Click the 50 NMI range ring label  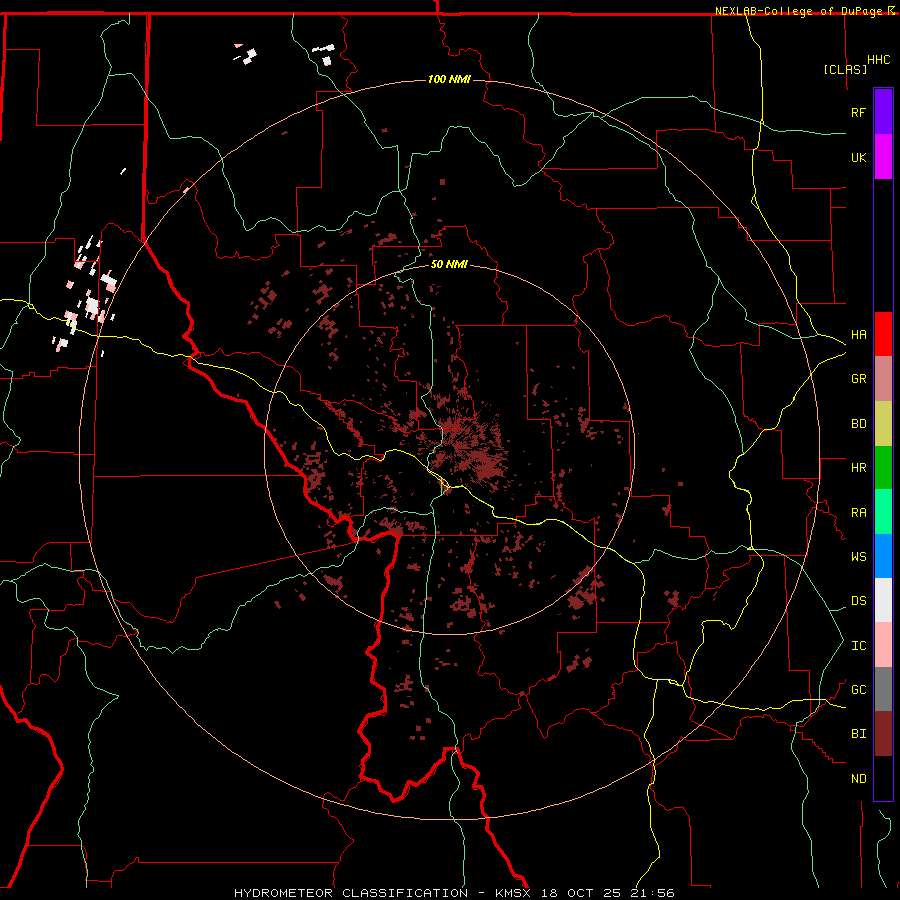pyautogui.click(x=449, y=264)
